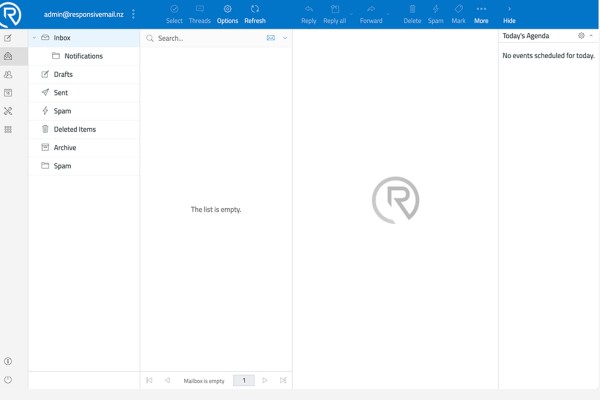Click the Search input field

[210, 38]
